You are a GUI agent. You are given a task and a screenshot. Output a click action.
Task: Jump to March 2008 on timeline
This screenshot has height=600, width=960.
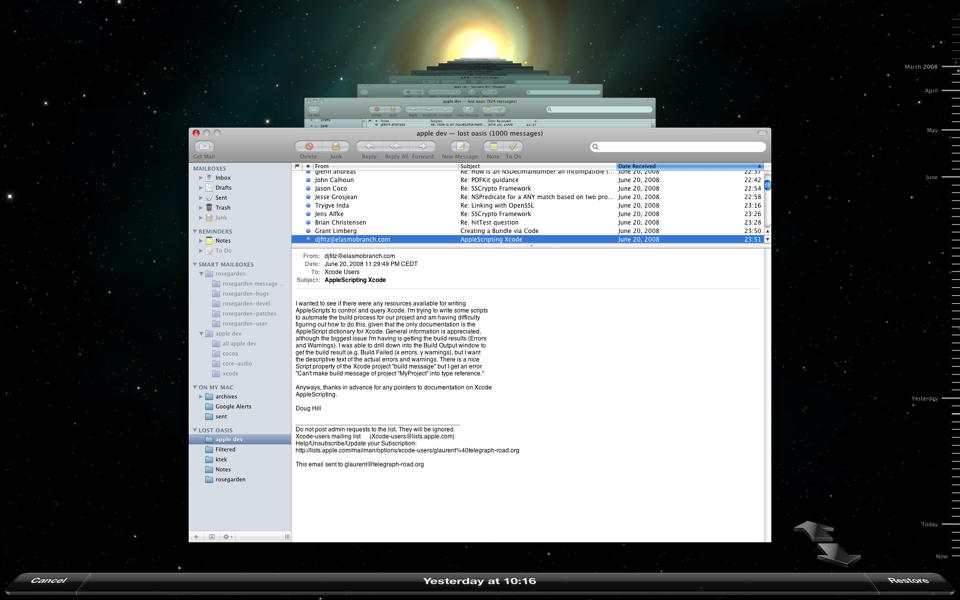click(x=921, y=67)
